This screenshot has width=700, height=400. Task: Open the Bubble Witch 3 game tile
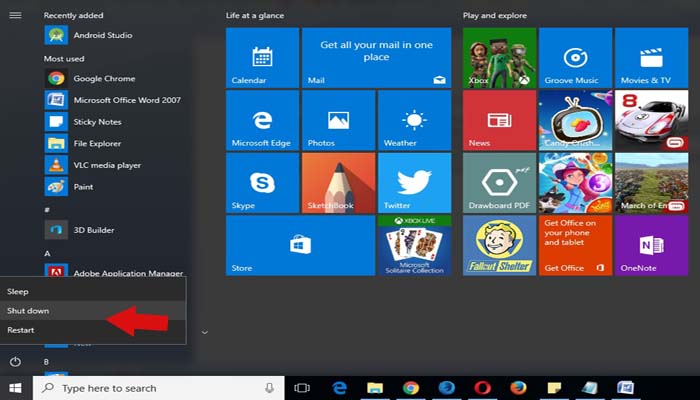pos(575,183)
